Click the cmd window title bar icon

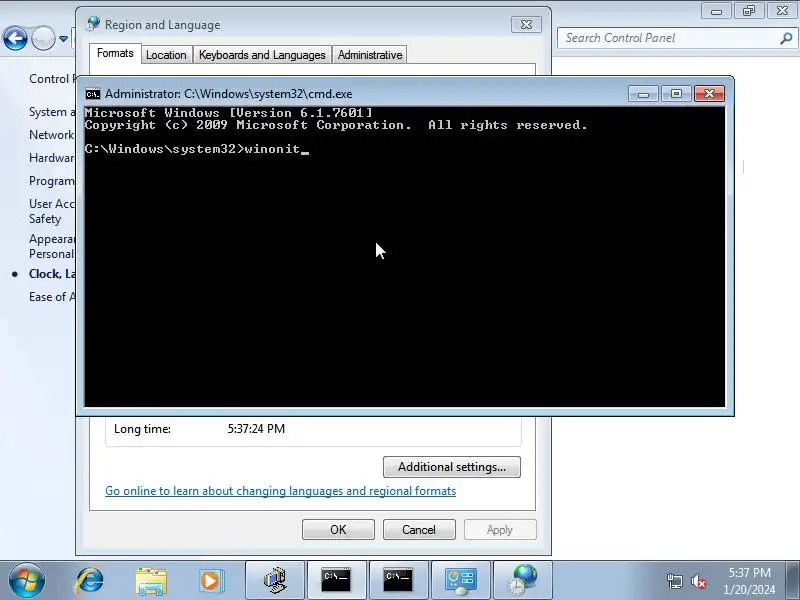click(93, 94)
